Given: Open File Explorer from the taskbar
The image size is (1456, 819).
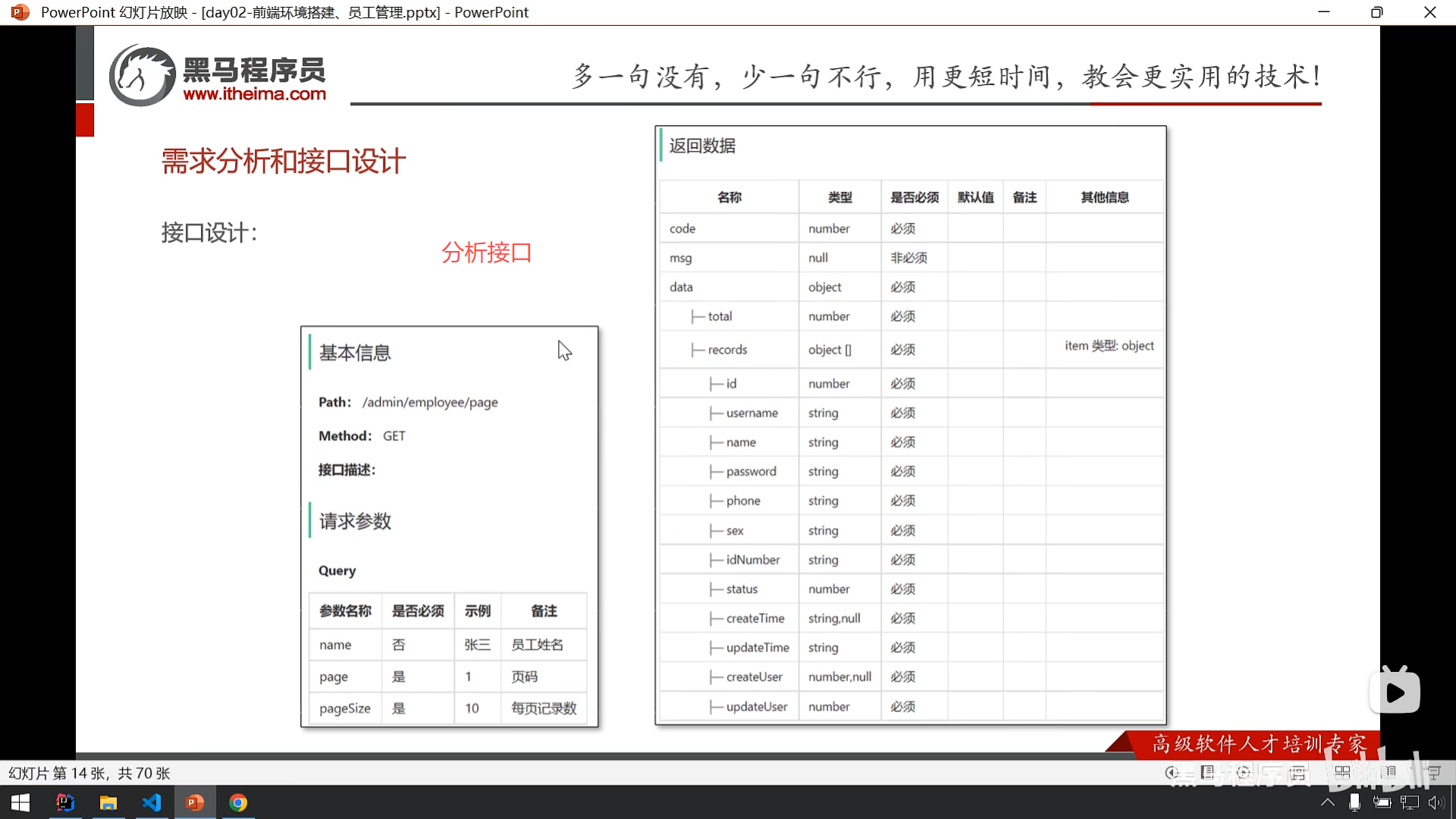Looking at the screenshot, I should (108, 802).
